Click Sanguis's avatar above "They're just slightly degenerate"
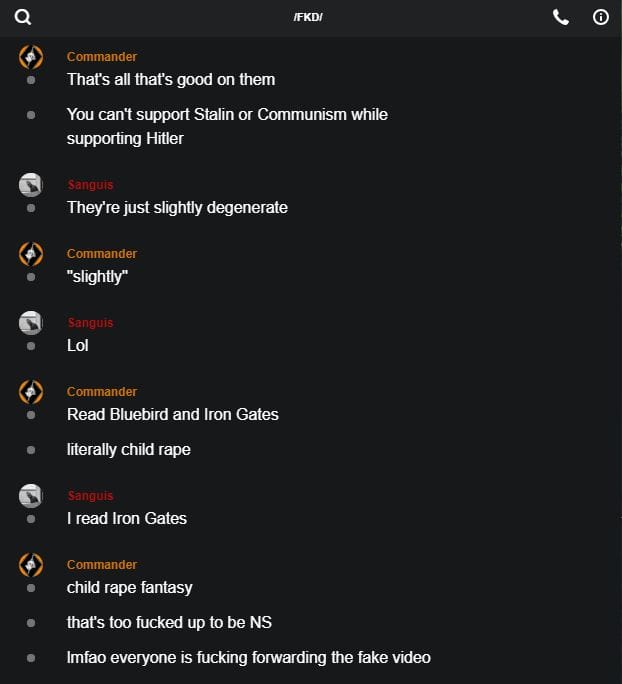The width and height of the screenshot is (622, 684). pyautogui.click(x=31, y=185)
